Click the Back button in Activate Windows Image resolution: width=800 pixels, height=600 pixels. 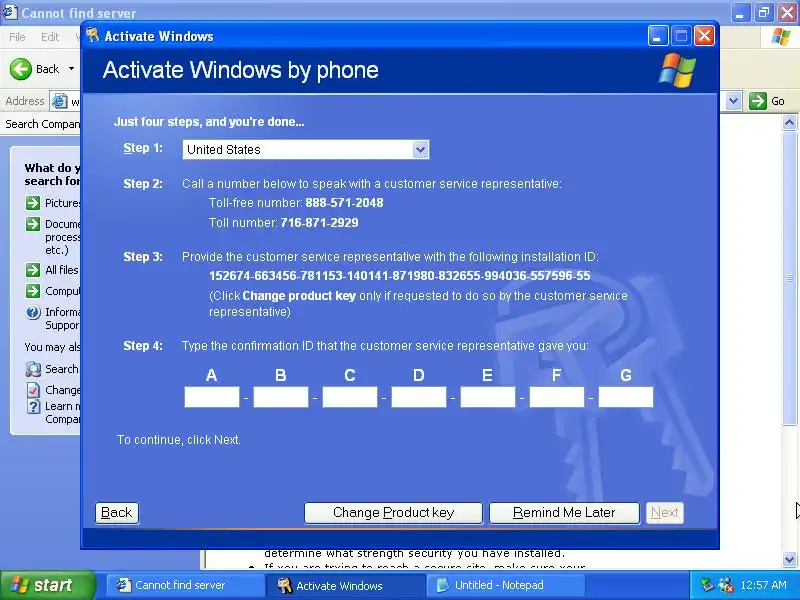pyautogui.click(x=117, y=513)
